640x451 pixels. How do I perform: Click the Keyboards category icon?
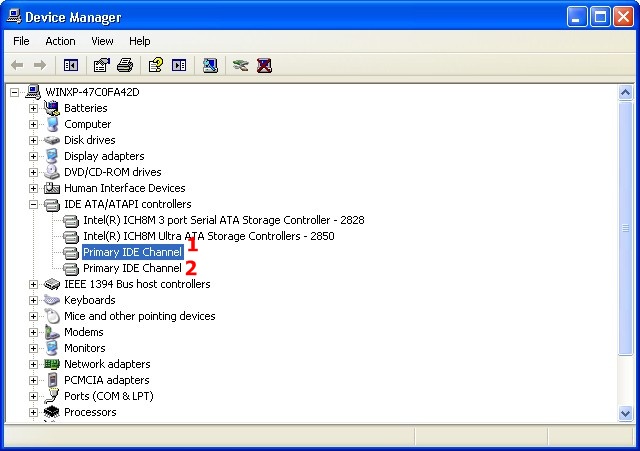pos(52,300)
